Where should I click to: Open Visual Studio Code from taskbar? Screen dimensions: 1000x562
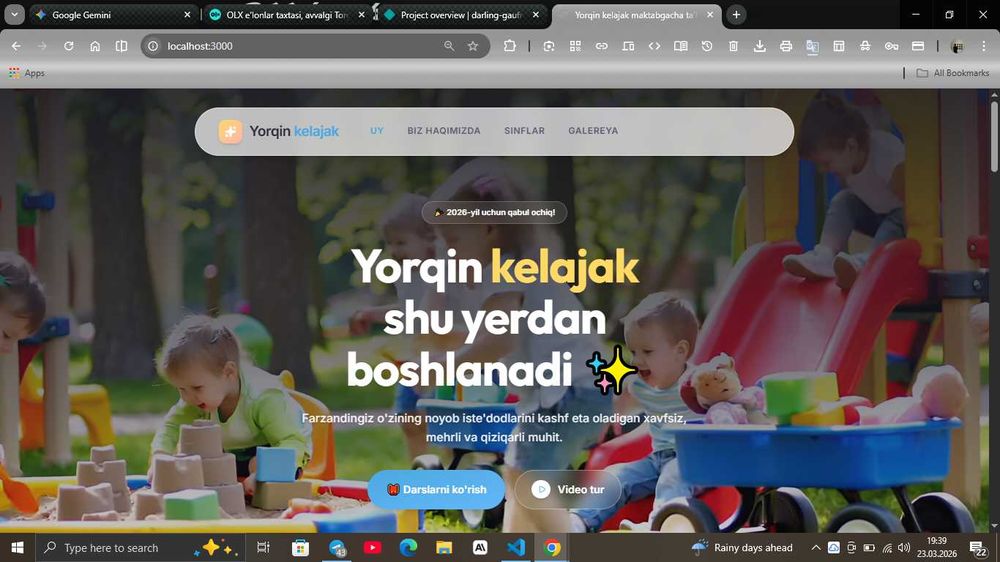coord(516,547)
